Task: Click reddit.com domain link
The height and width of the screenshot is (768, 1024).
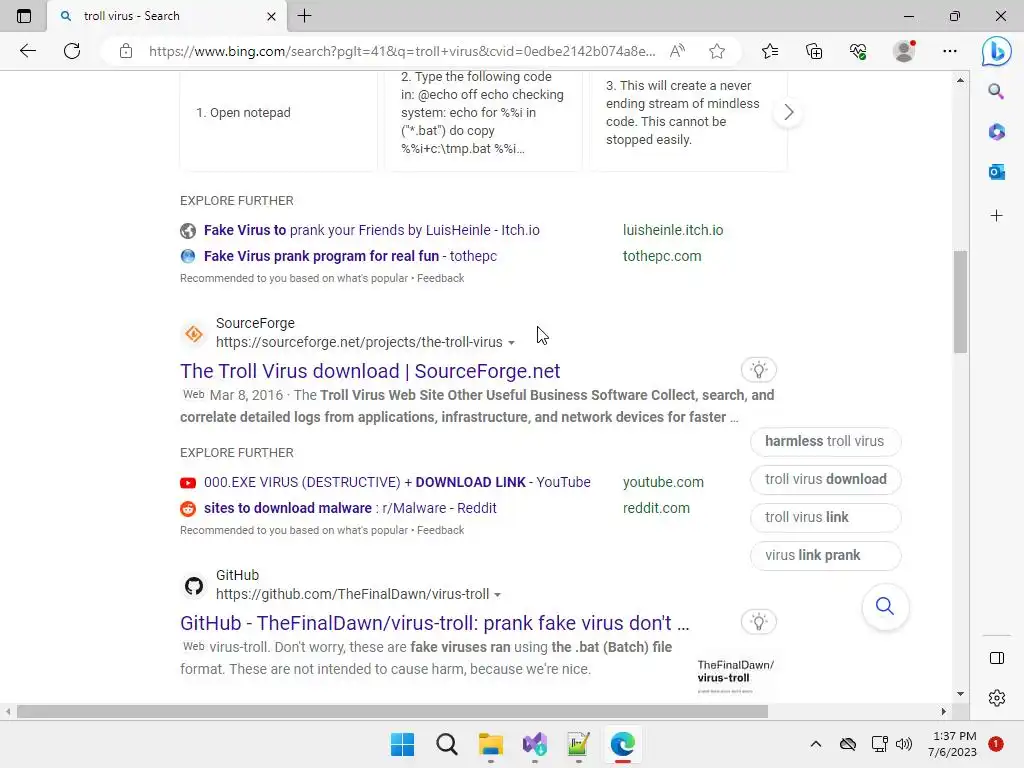Action: tap(656, 508)
